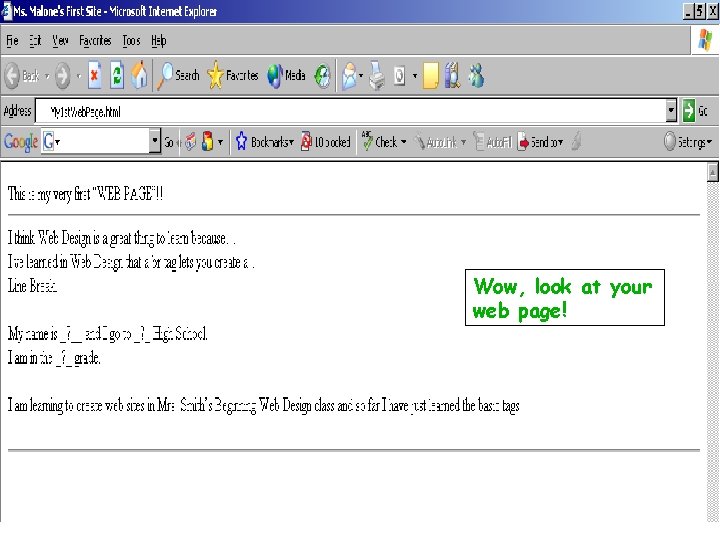The height and width of the screenshot is (540, 720).
Task: Click the Back navigation button
Action: click(x=21, y=76)
